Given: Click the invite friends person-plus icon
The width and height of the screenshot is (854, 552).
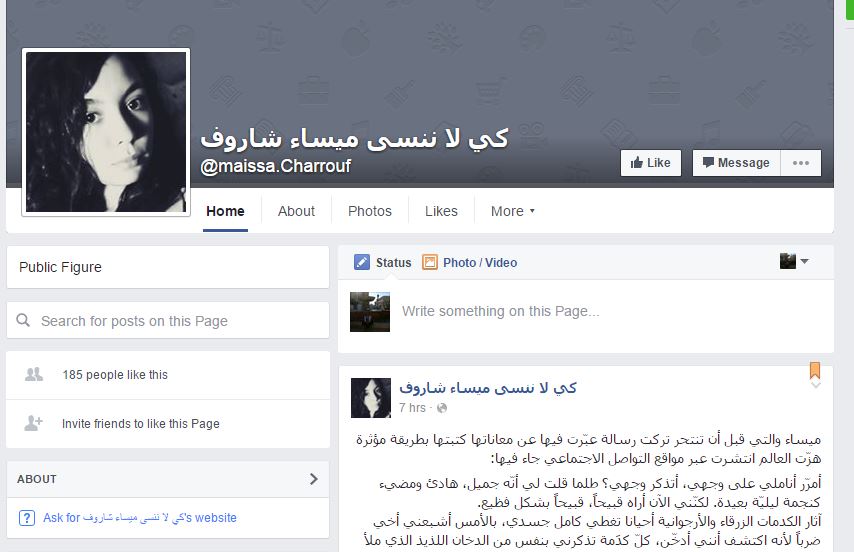Looking at the screenshot, I should (34, 423).
